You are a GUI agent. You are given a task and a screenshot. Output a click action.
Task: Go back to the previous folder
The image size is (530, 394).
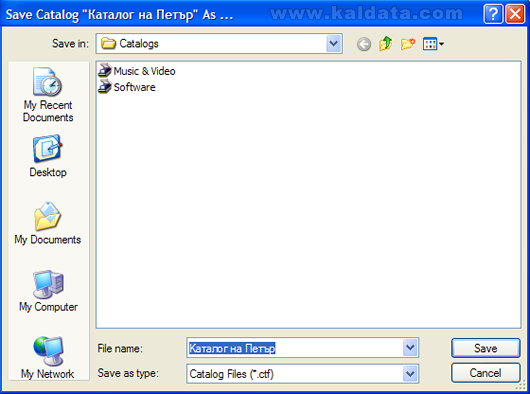[x=364, y=44]
